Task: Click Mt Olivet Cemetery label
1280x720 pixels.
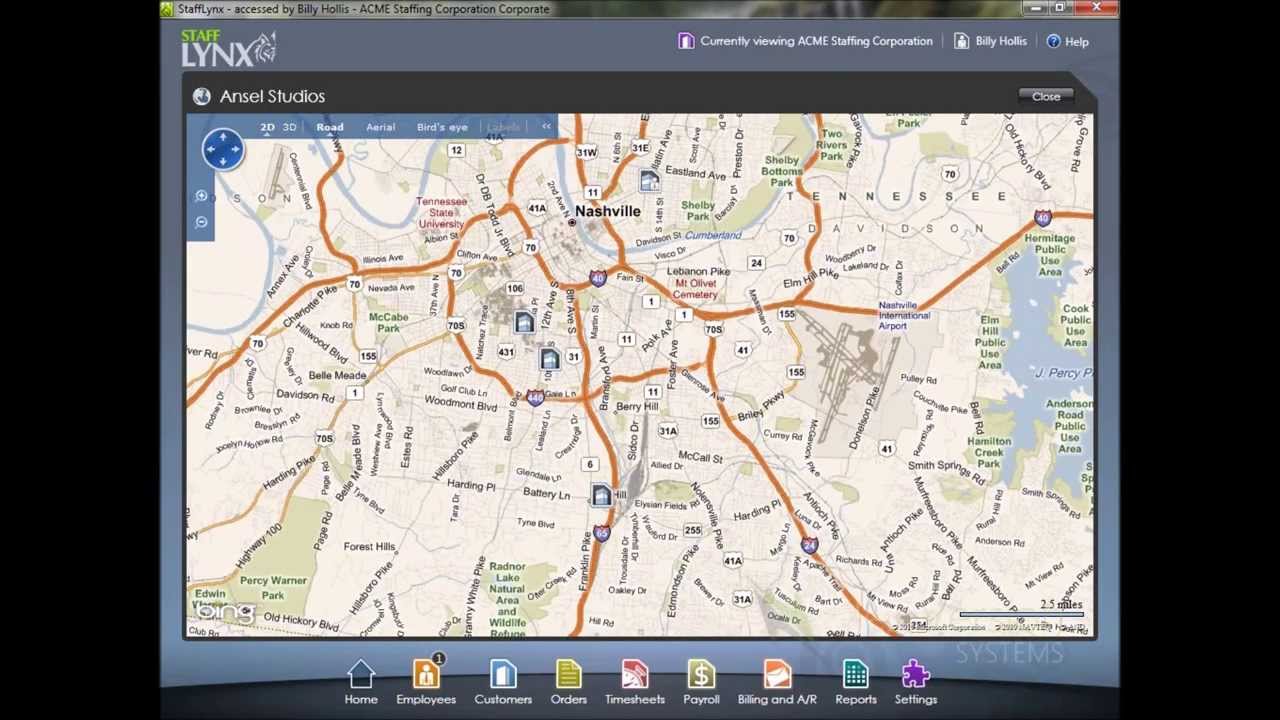Action: (x=695, y=289)
